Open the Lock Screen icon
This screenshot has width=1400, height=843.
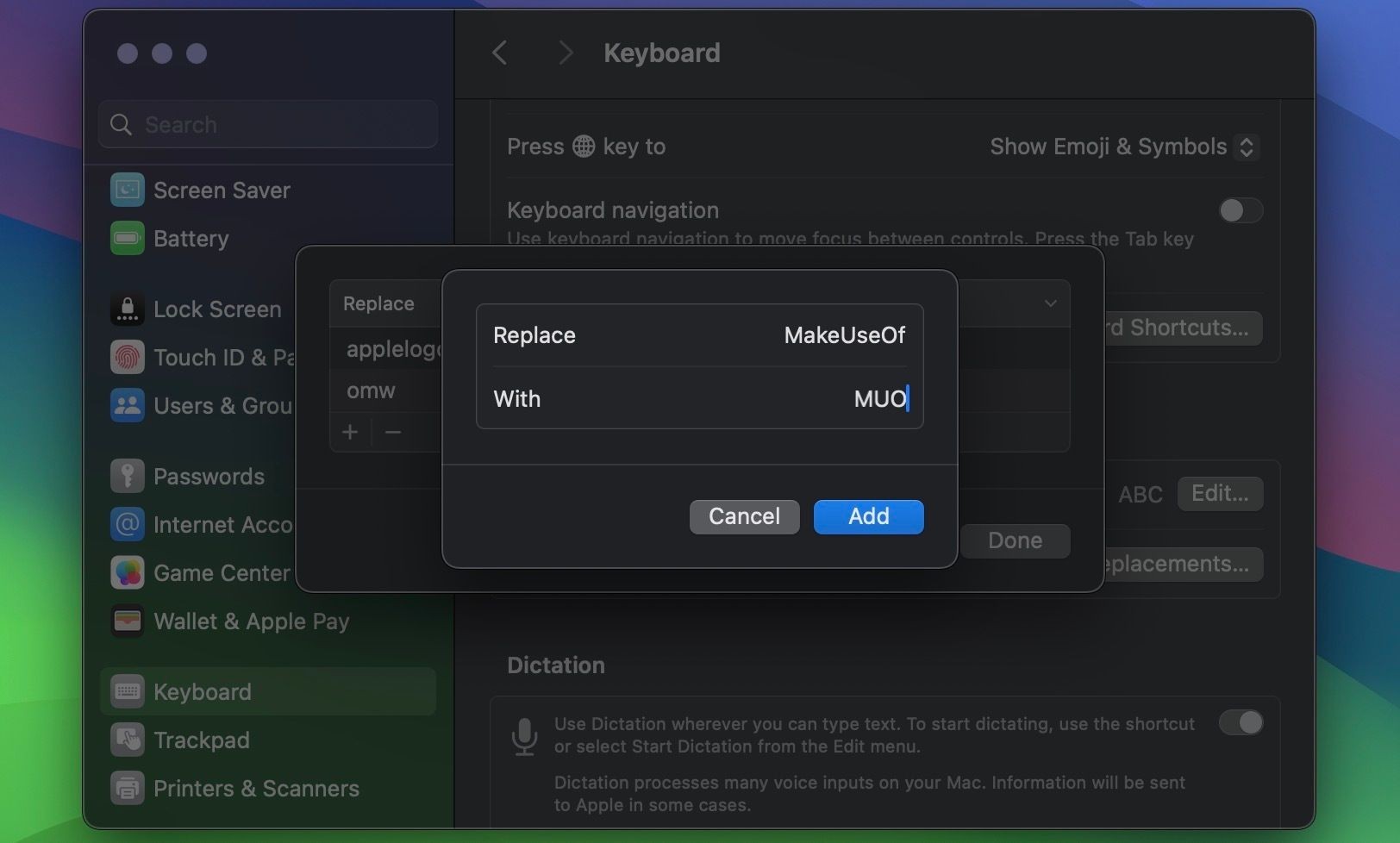pos(127,309)
